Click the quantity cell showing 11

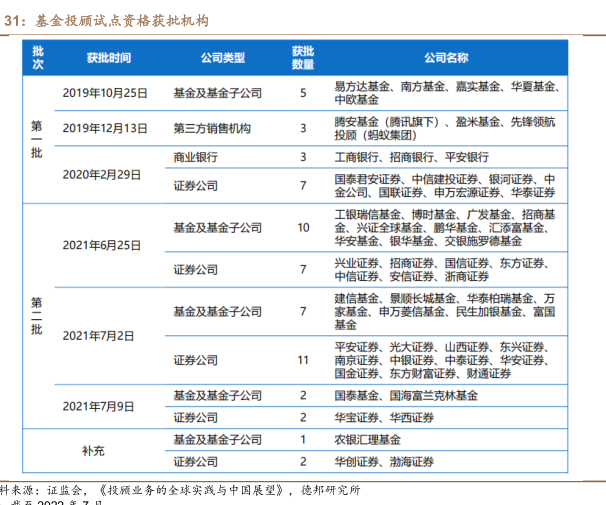point(303,359)
